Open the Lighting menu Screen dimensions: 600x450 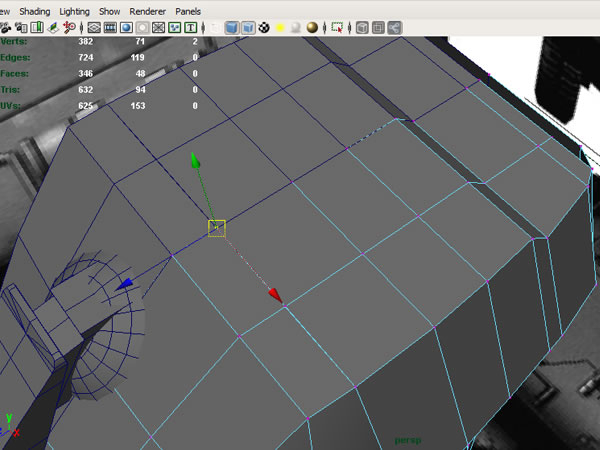[73, 10]
